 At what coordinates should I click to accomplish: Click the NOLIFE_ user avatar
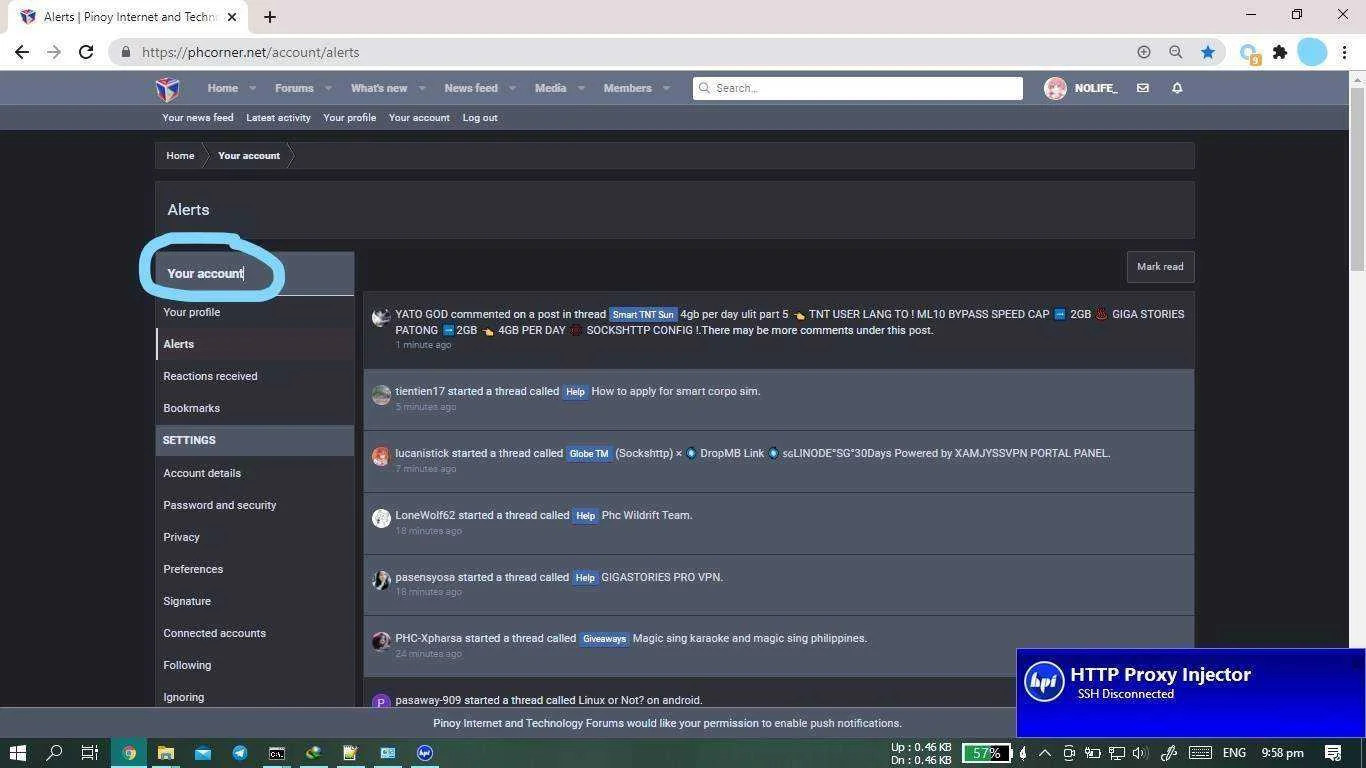(1055, 88)
